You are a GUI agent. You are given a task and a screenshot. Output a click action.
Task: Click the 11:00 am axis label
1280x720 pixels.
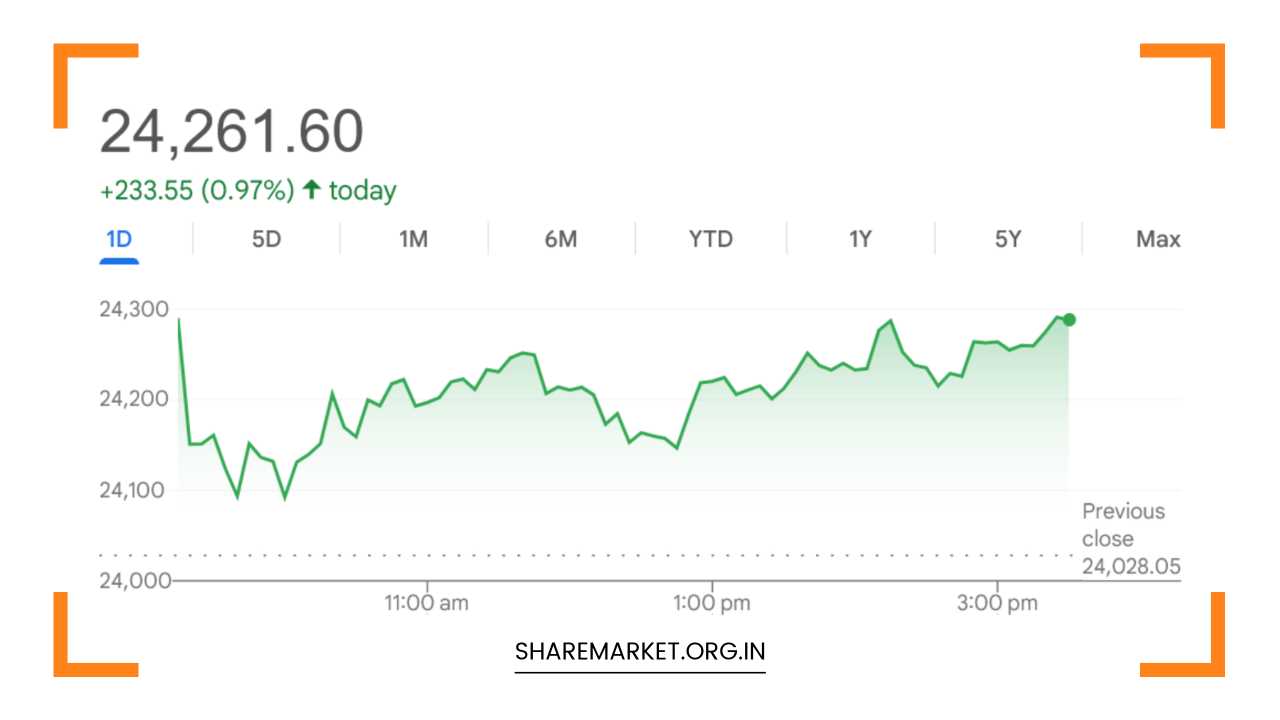(428, 602)
